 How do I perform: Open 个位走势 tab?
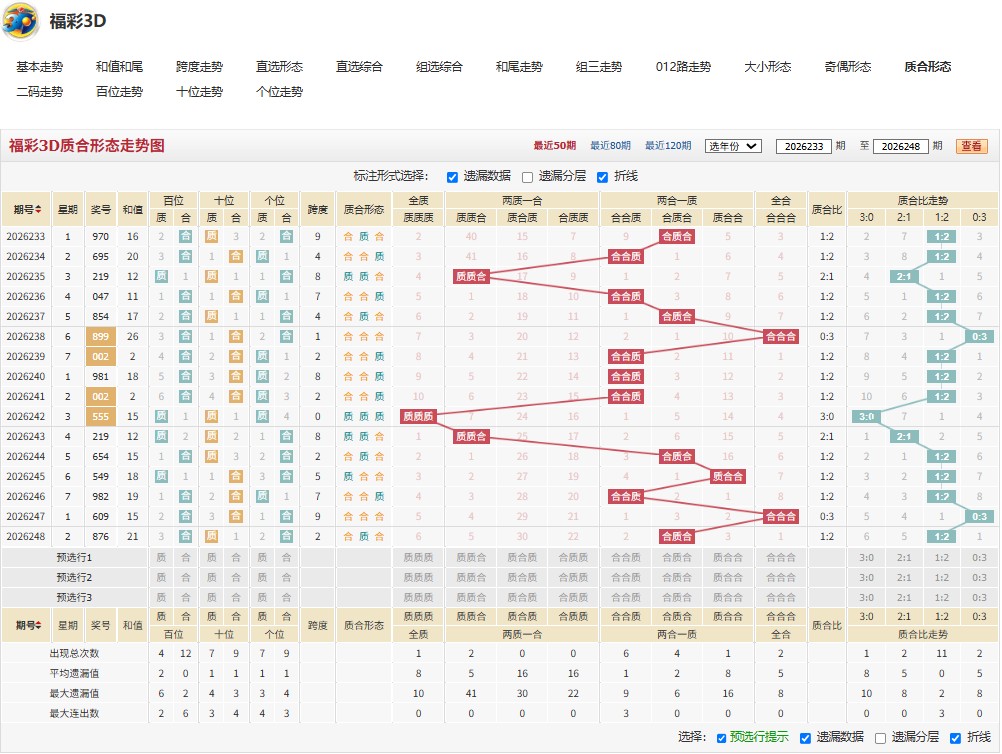279,91
